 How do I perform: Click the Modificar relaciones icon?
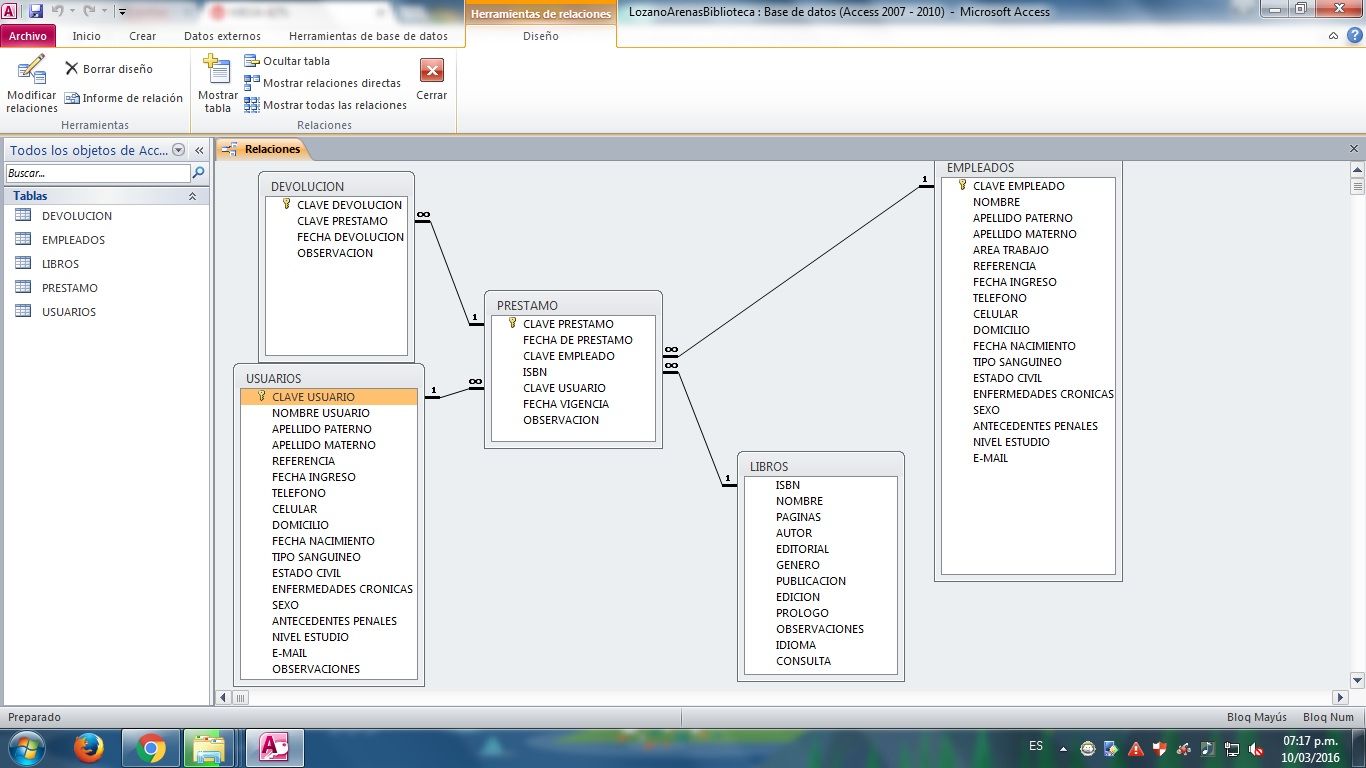(31, 72)
